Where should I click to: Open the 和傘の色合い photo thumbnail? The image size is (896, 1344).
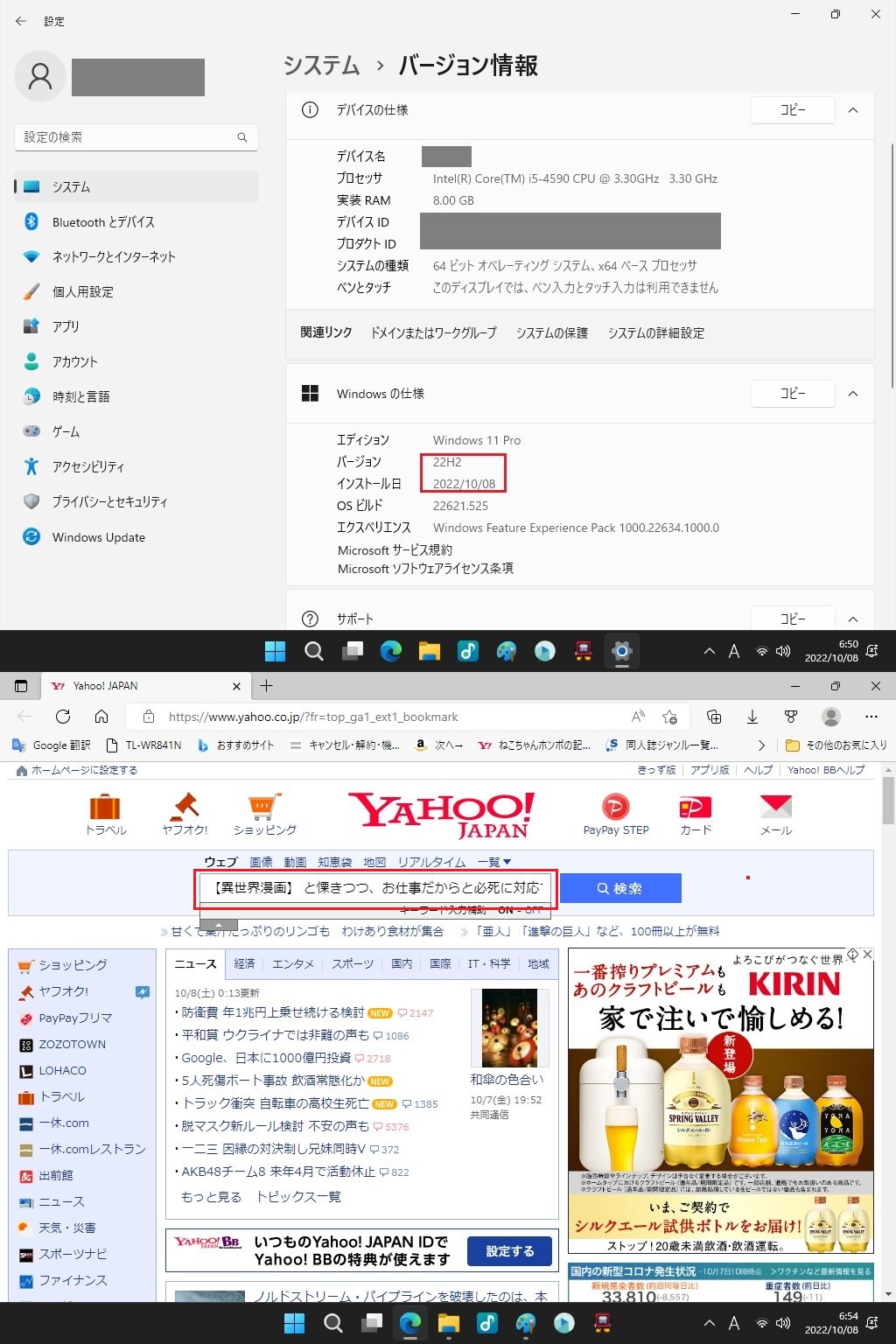509,1028
